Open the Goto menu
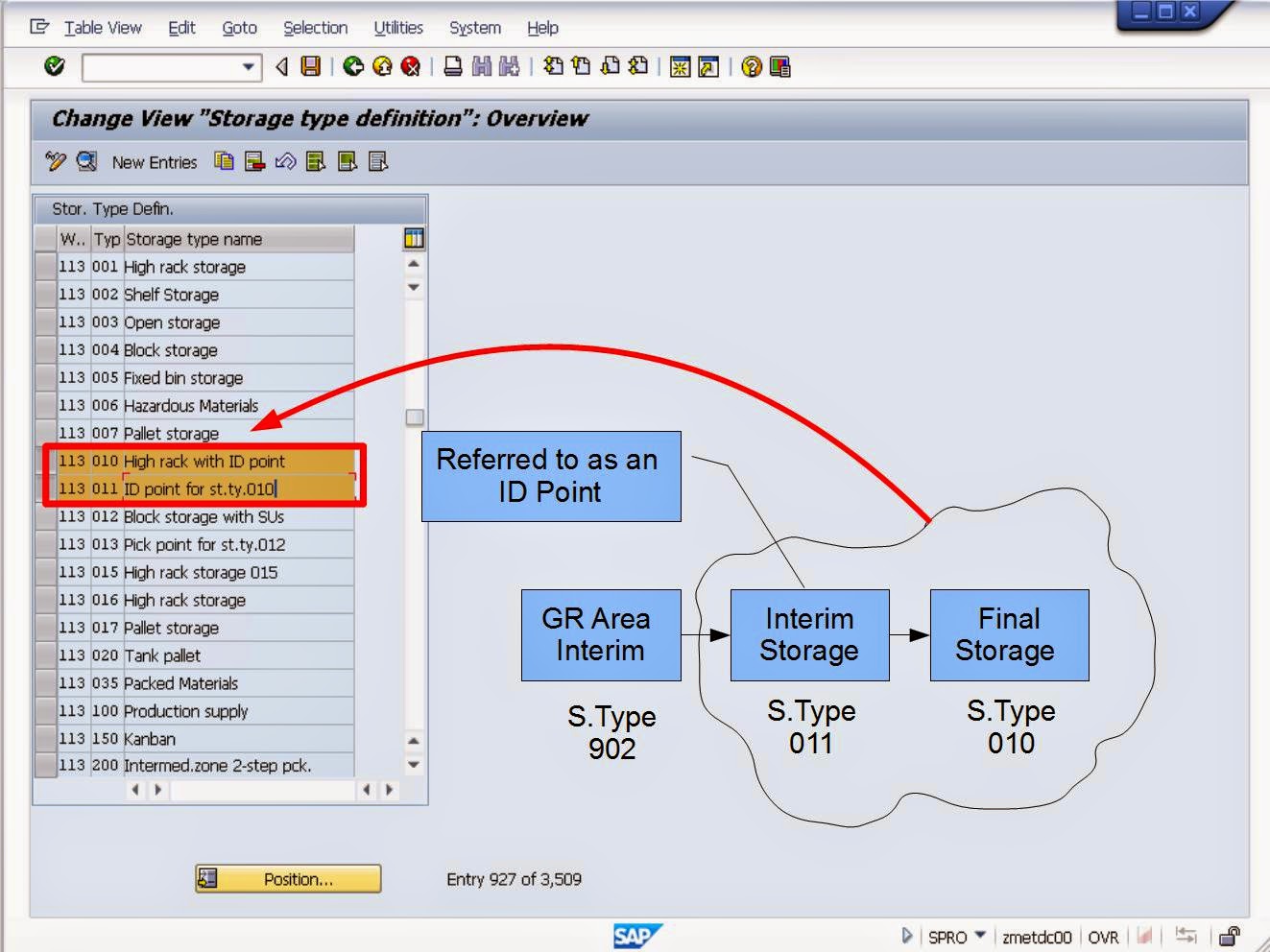This screenshot has height=952, width=1270. [x=238, y=28]
